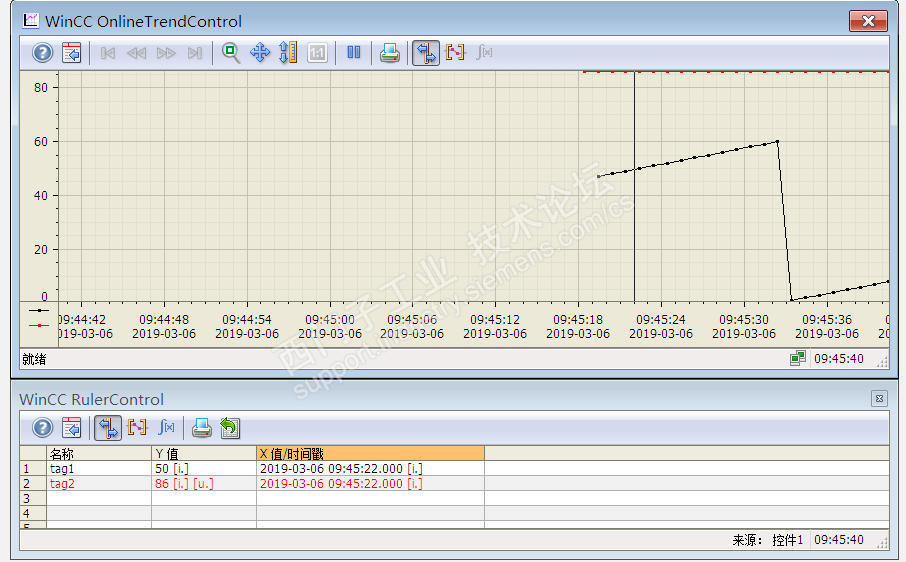Image resolution: width=906 pixels, height=562 pixels.
Task: Go to previous data record
Action: pyautogui.click(x=136, y=53)
